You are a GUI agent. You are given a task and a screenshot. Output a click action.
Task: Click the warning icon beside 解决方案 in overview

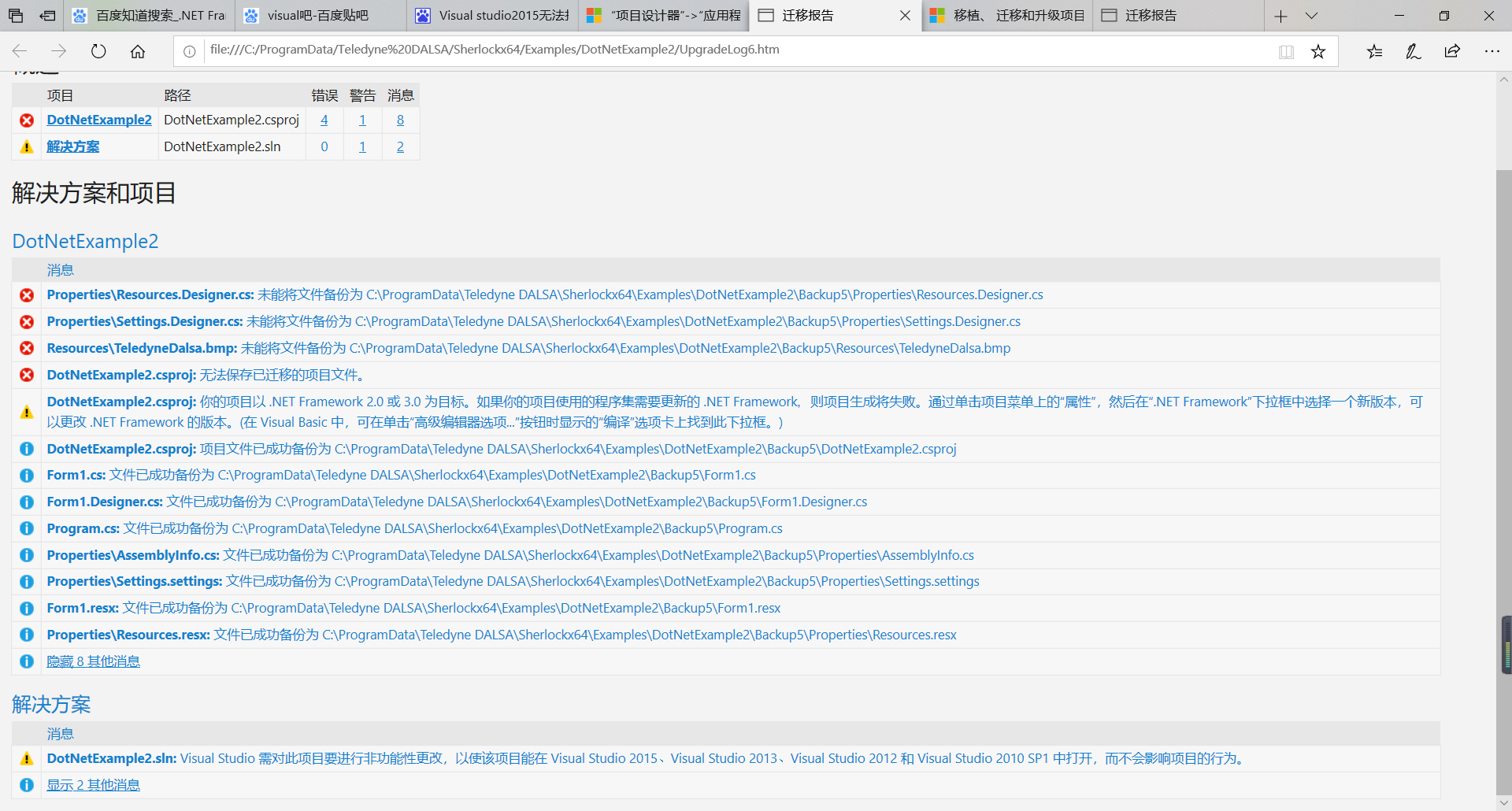pyautogui.click(x=27, y=147)
